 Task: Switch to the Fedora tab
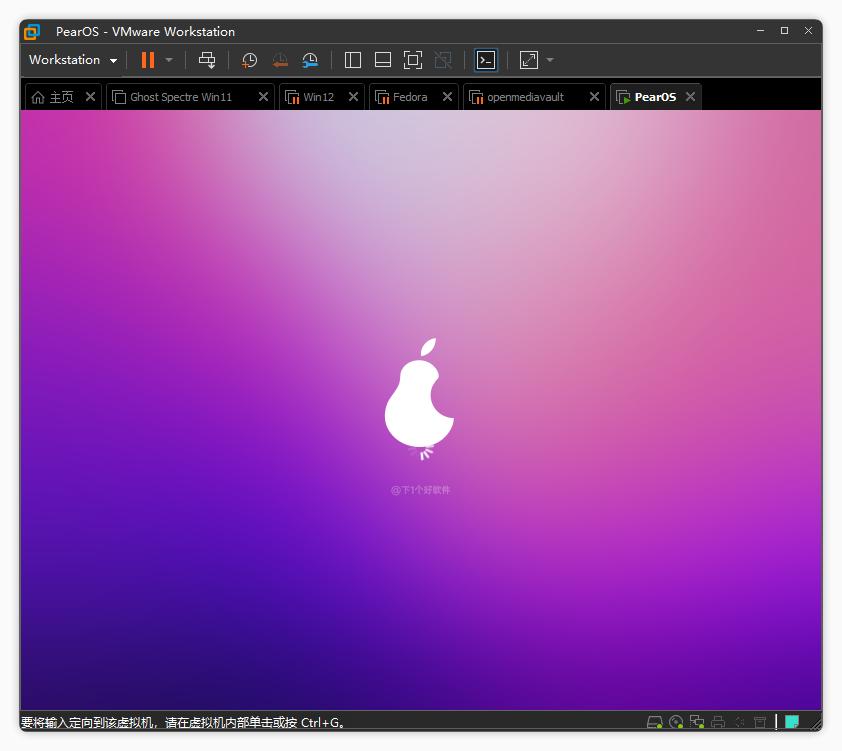[409, 97]
